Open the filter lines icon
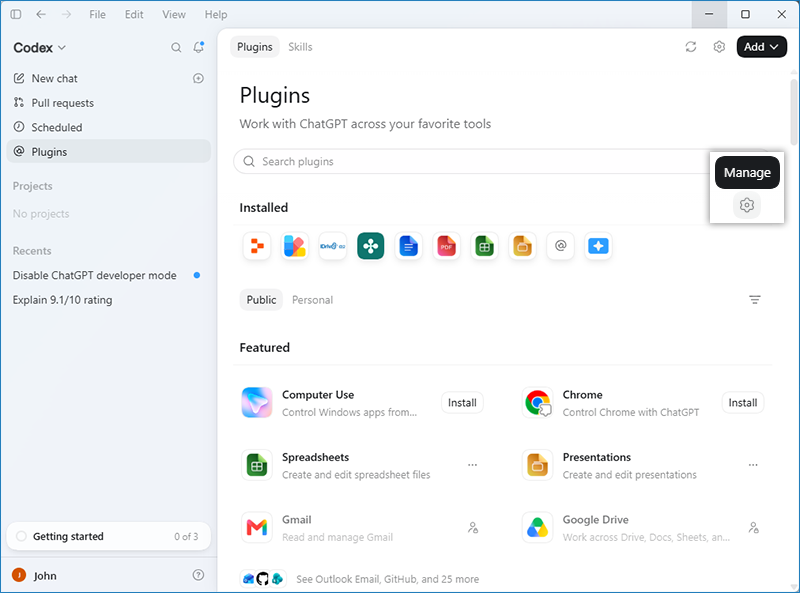This screenshot has width=800, height=593. (755, 300)
